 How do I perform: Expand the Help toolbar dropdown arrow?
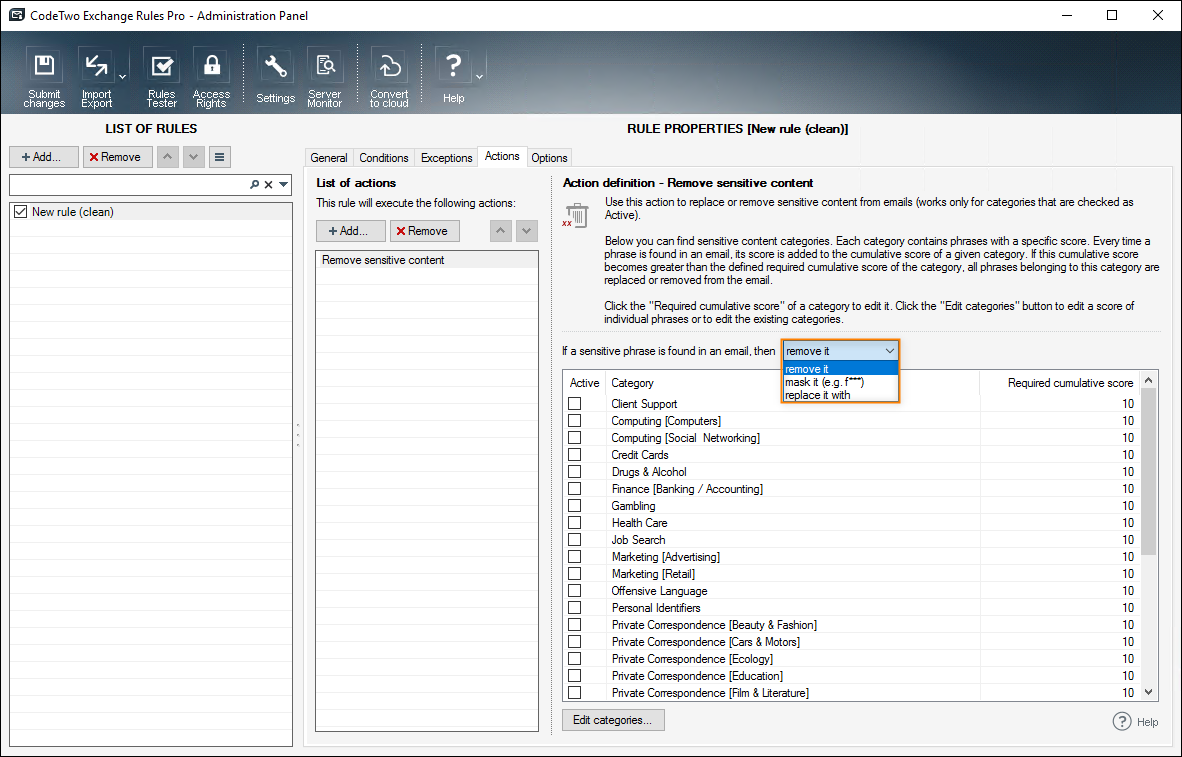click(x=479, y=77)
